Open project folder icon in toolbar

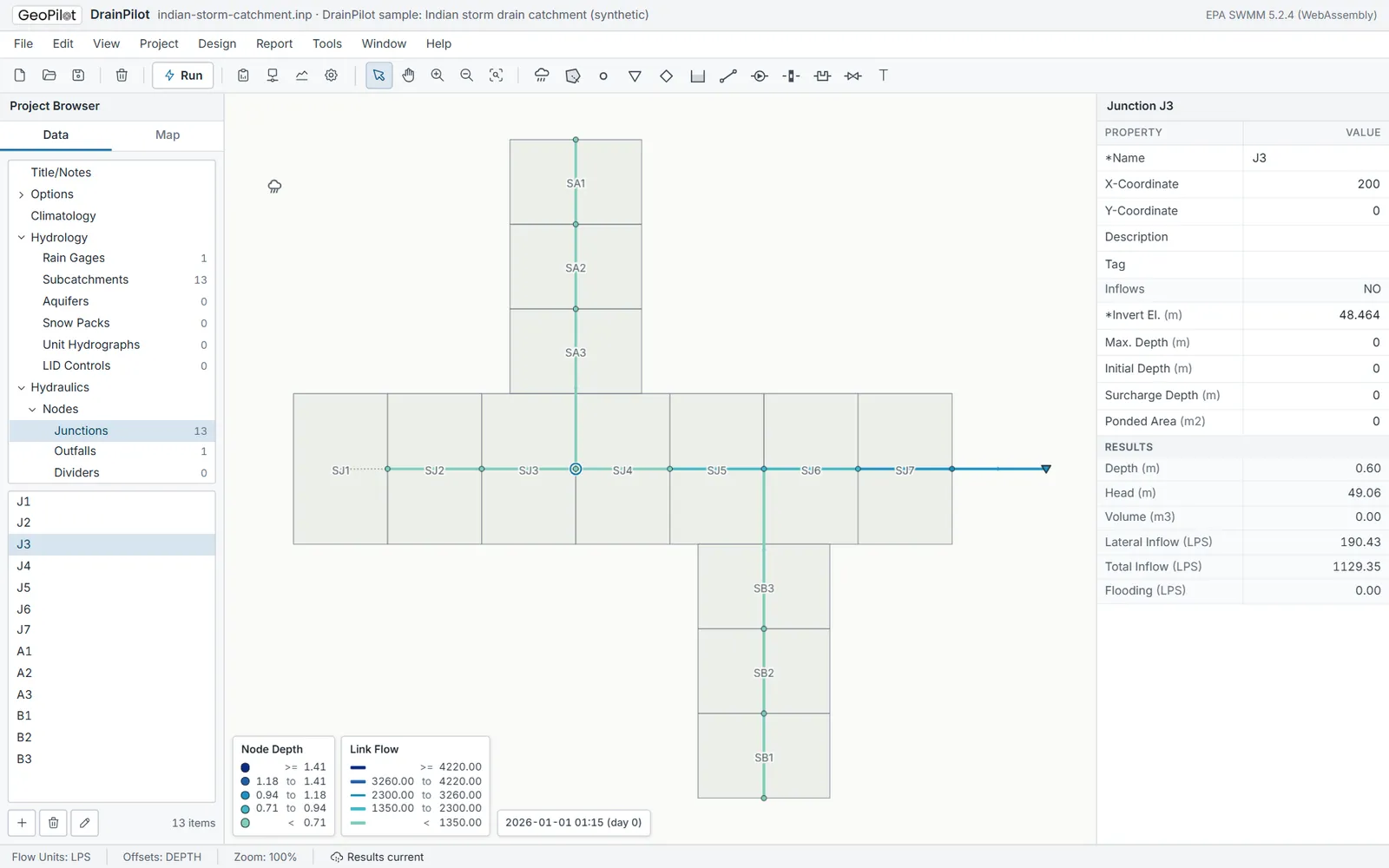click(x=49, y=76)
